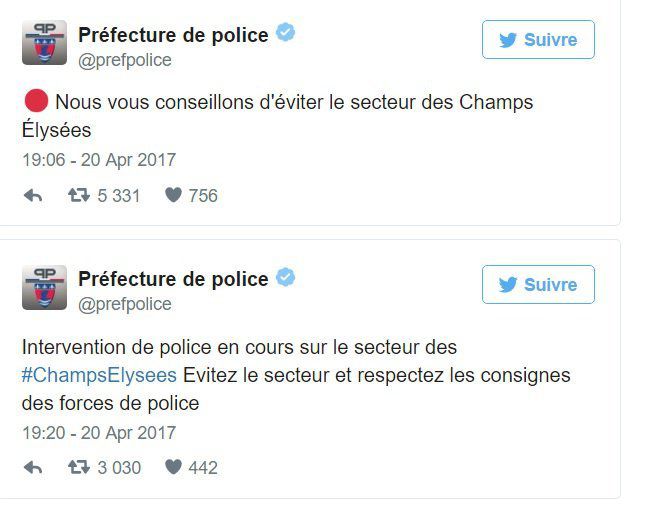Follow via the top Suivre button
Viewport: 666px width, 506px height.
tap(538, 40)
